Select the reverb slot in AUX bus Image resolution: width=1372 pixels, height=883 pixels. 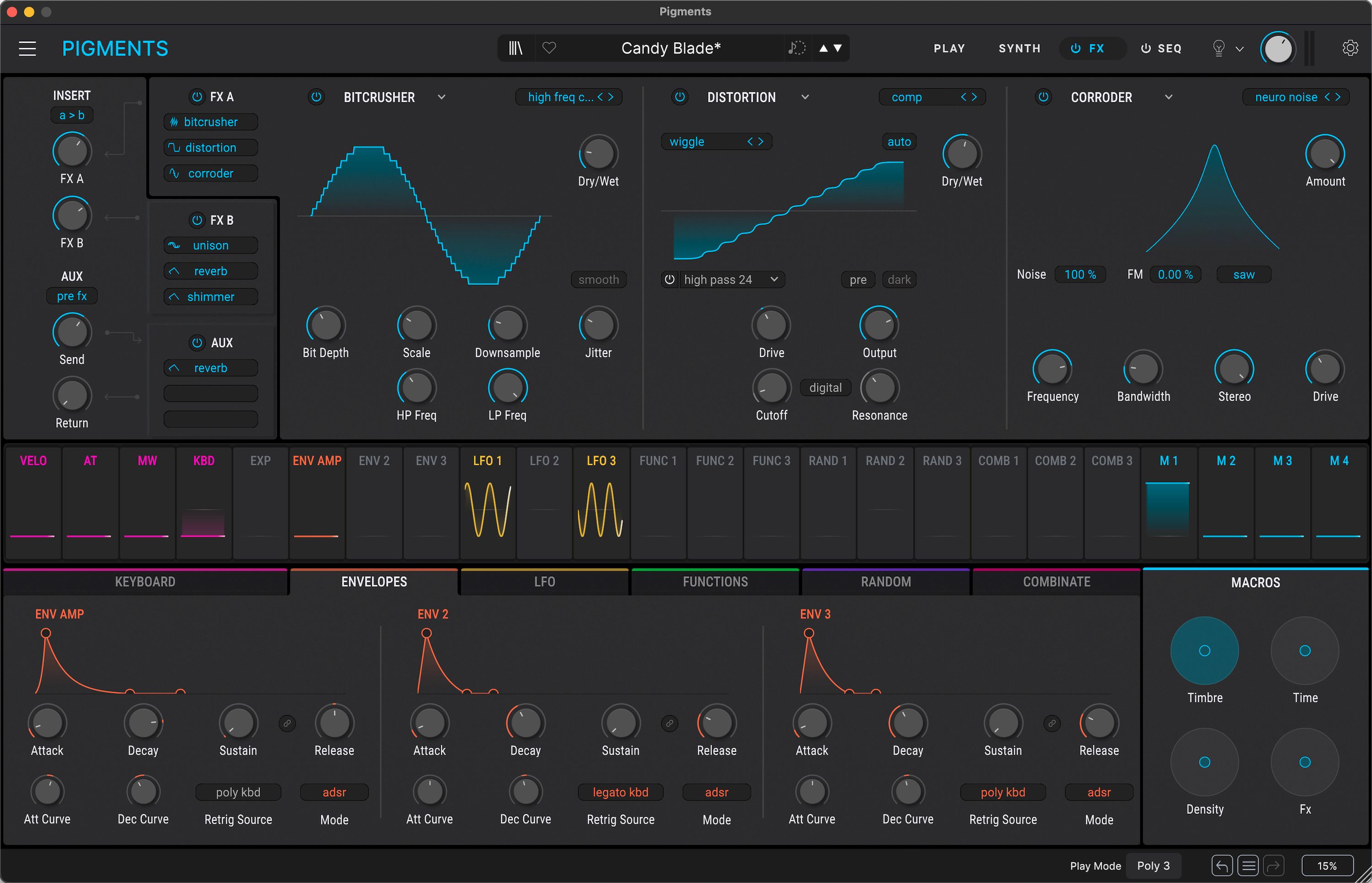coord(210,368)
